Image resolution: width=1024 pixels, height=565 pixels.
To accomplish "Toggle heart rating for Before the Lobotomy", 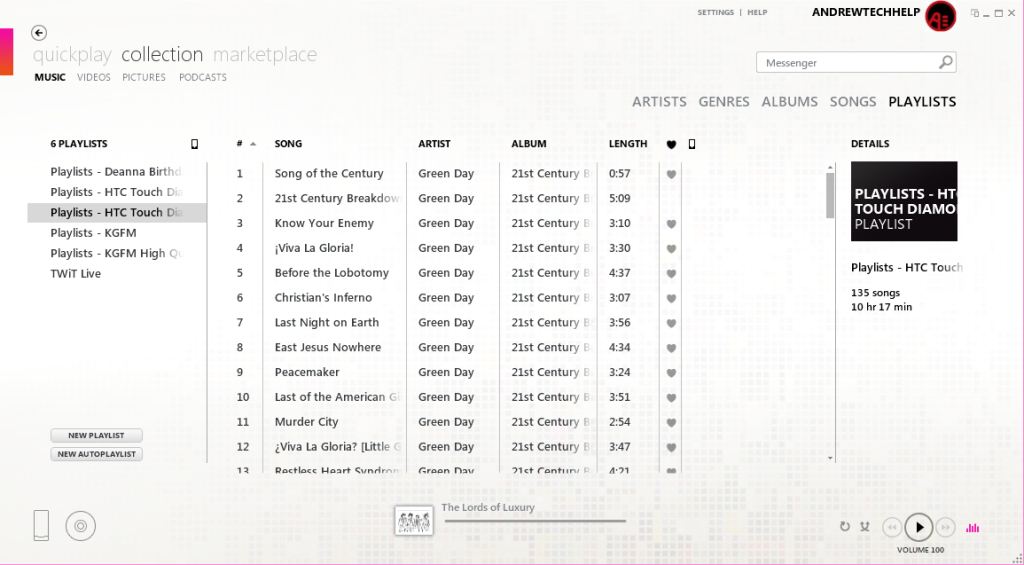I will point(671,274).
